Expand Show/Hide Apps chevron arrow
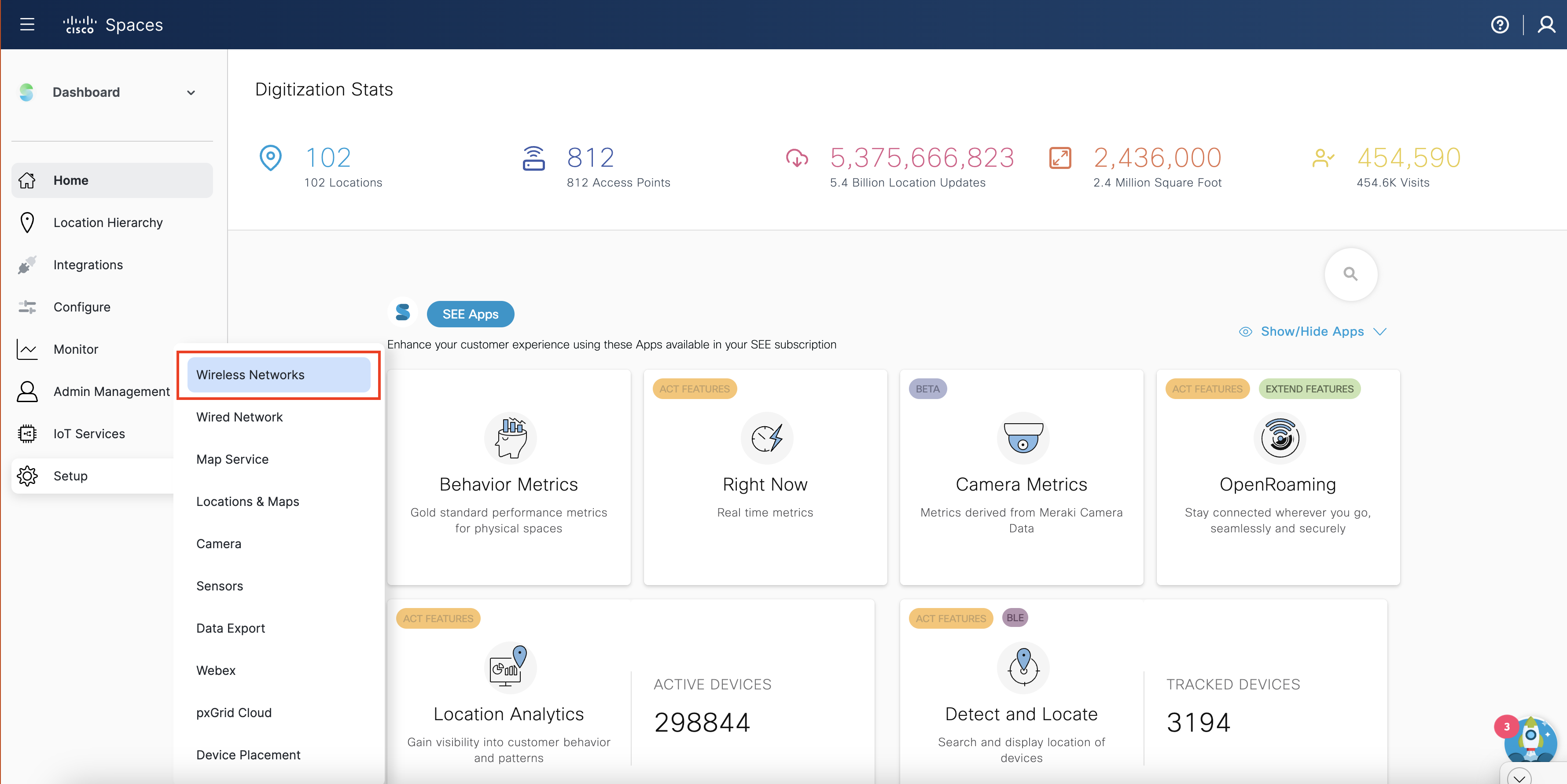 click(1379, 332)
